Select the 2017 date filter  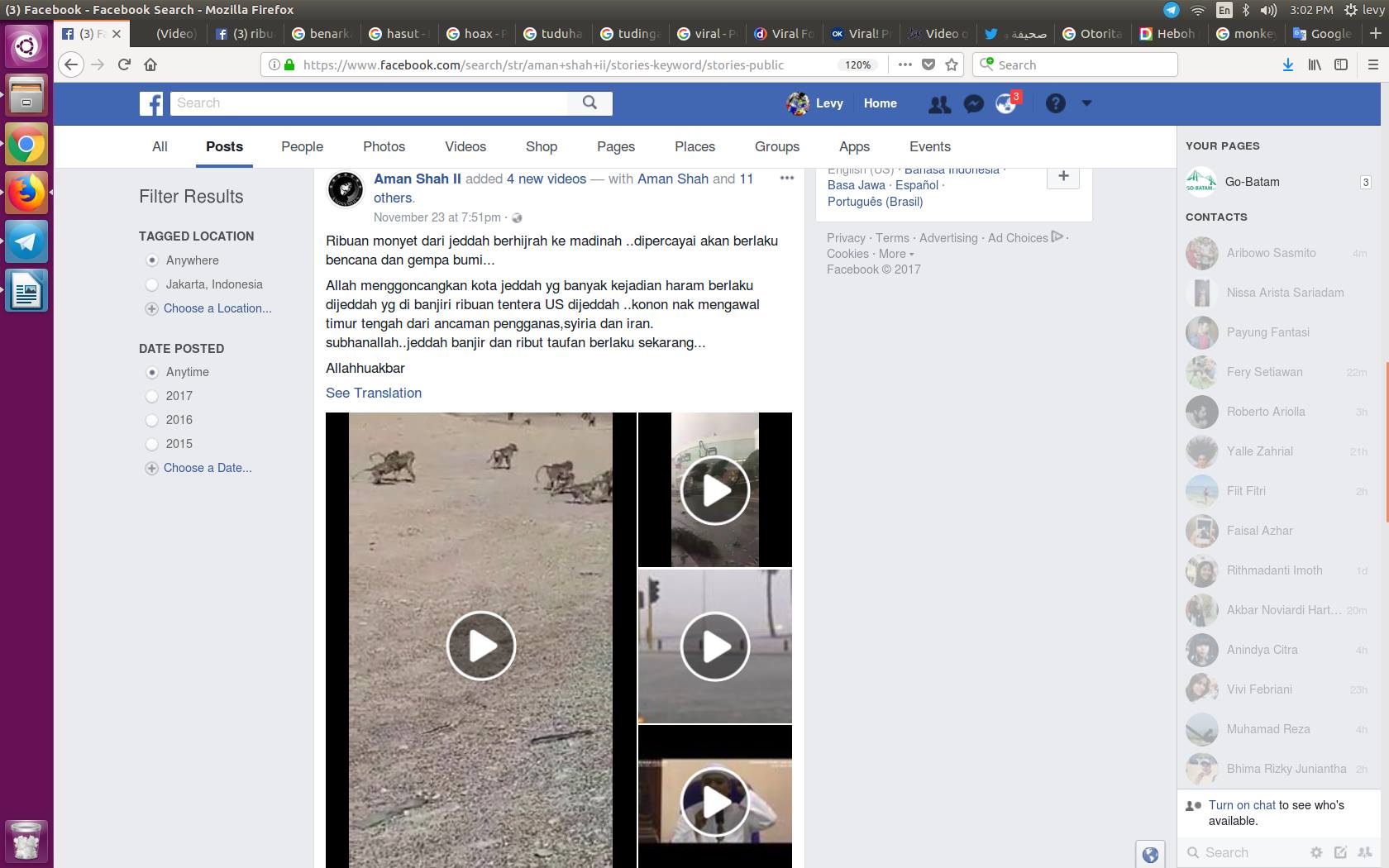click(152, 396)
